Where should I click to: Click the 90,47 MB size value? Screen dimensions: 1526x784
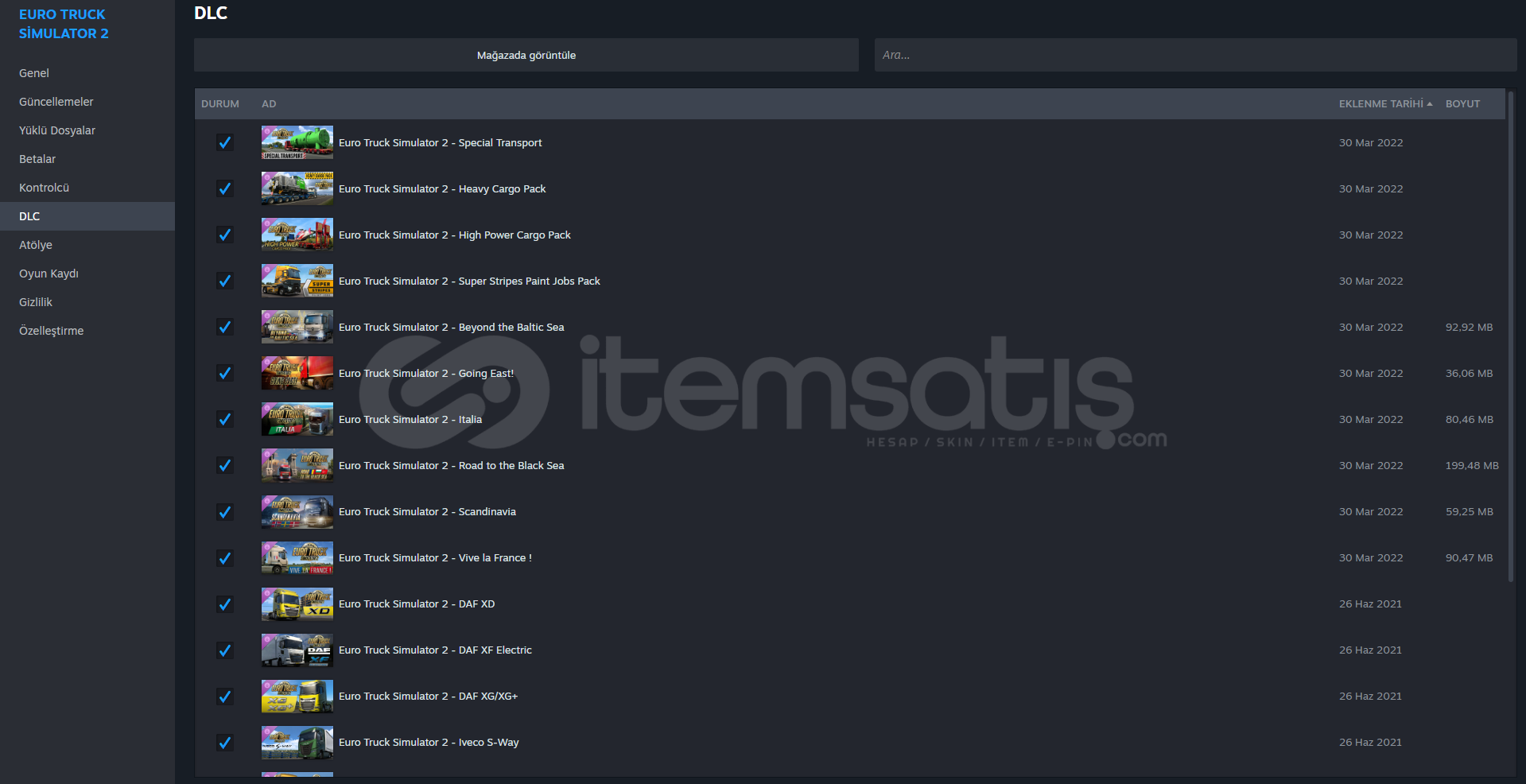point(1470,558)
